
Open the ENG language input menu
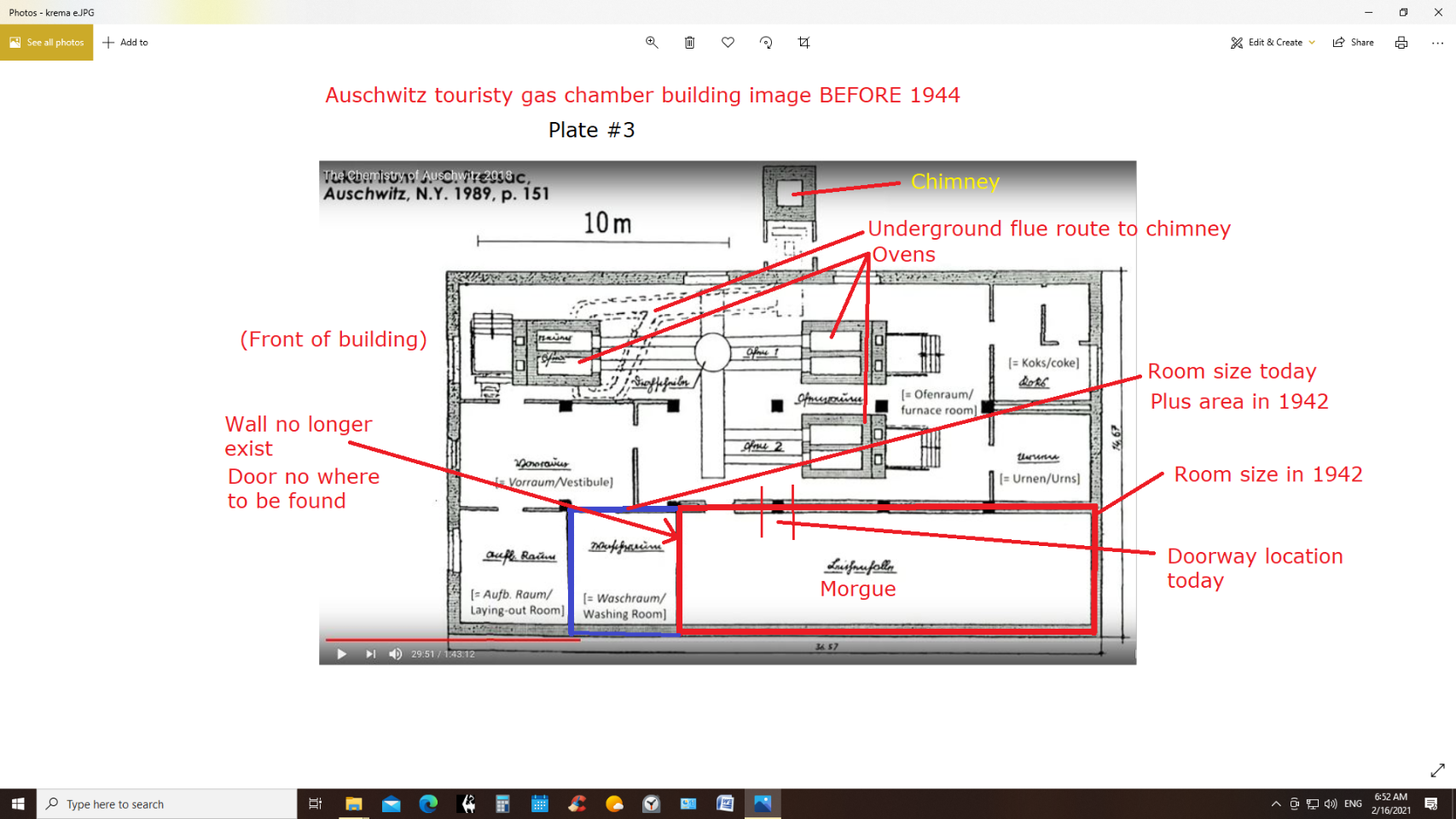[x=1353, y=804]
